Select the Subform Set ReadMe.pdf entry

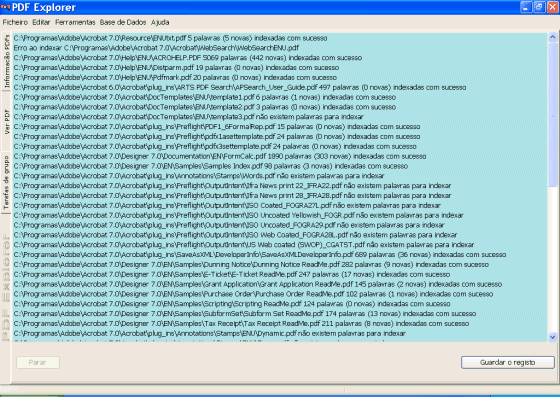tap(245, 314)
